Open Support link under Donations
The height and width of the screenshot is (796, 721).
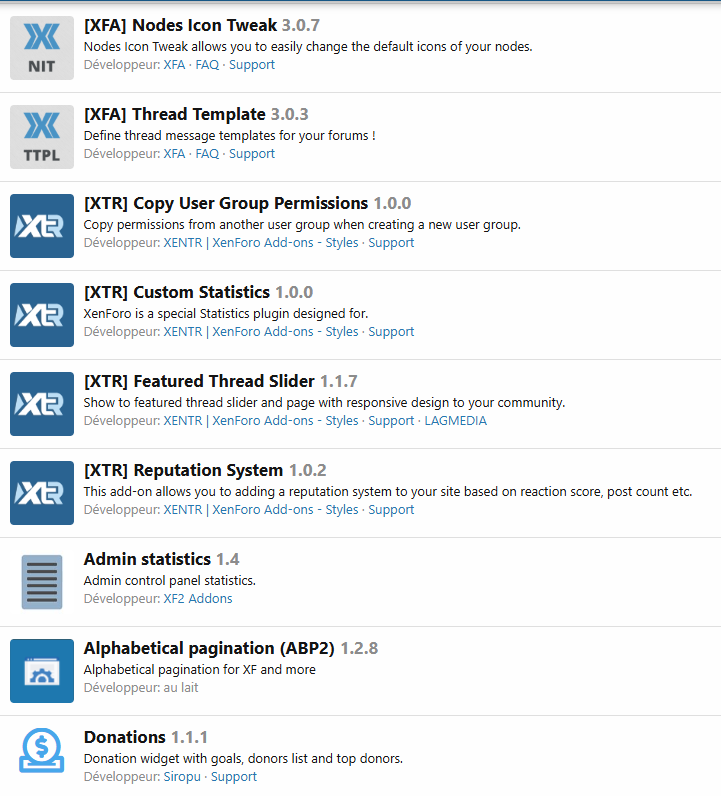[x=234, y=777]
